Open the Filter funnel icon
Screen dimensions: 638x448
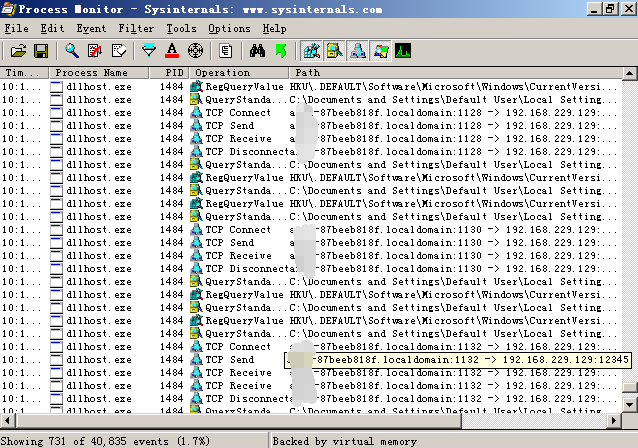pyautogui.click(x=149, y=50)
